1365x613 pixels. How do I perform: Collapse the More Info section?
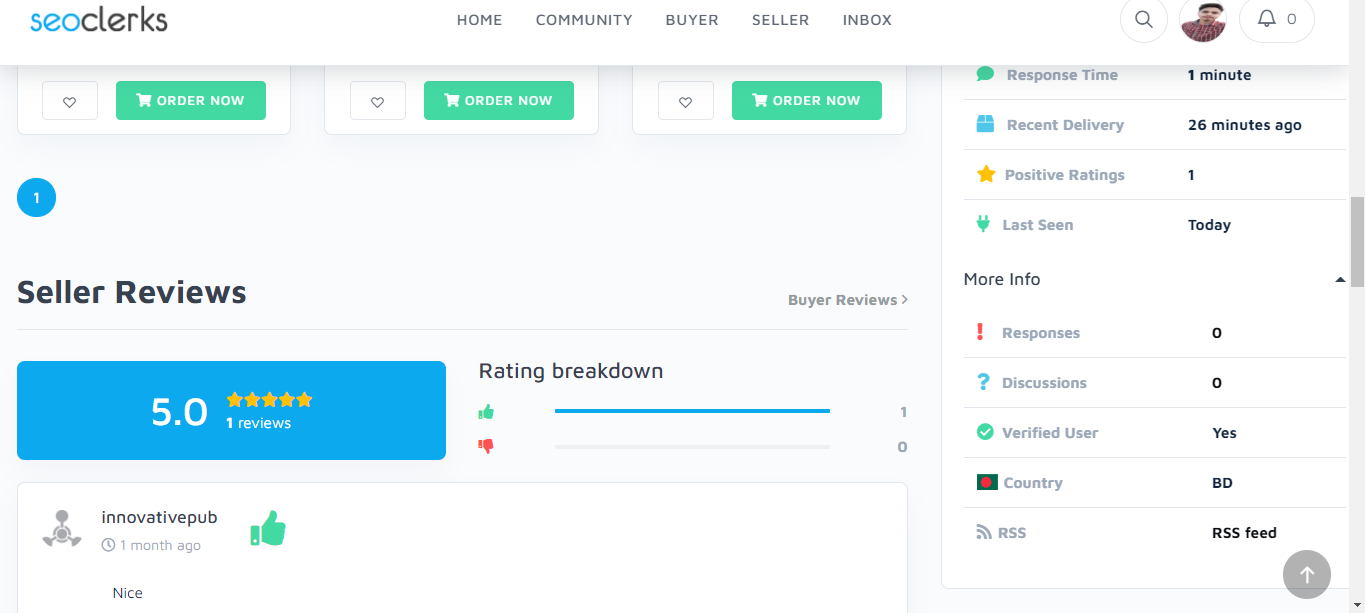pyautogui.click(x=1340, y=280)
